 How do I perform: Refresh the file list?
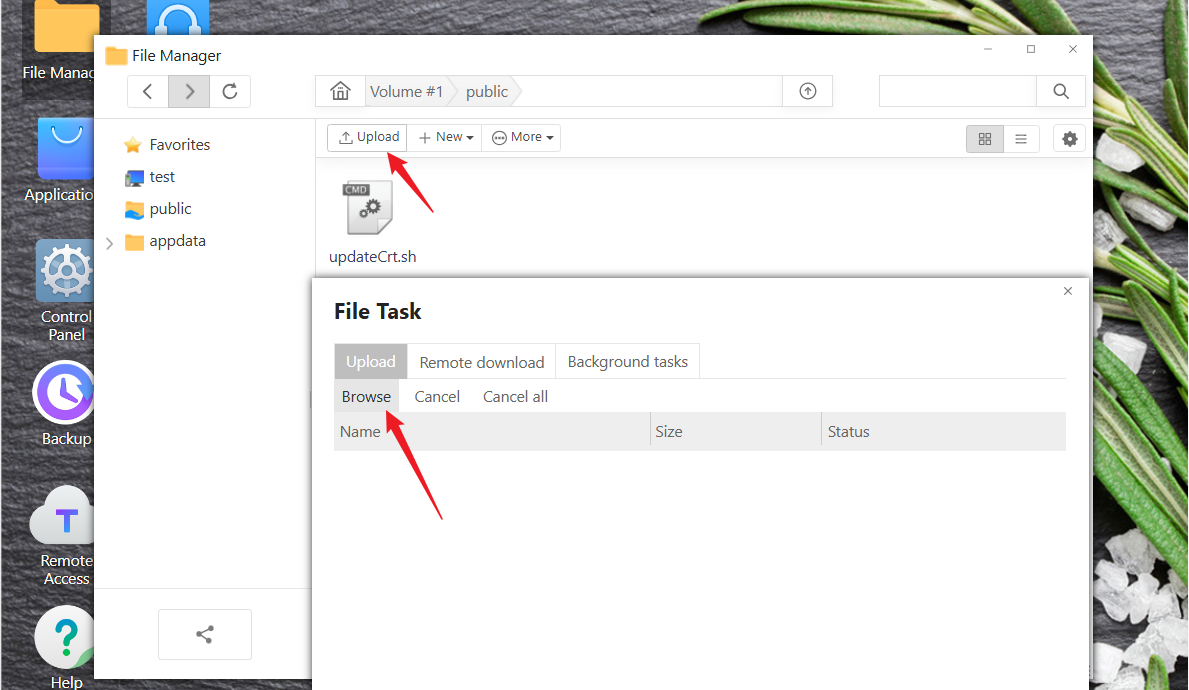[x=230, y=92]
